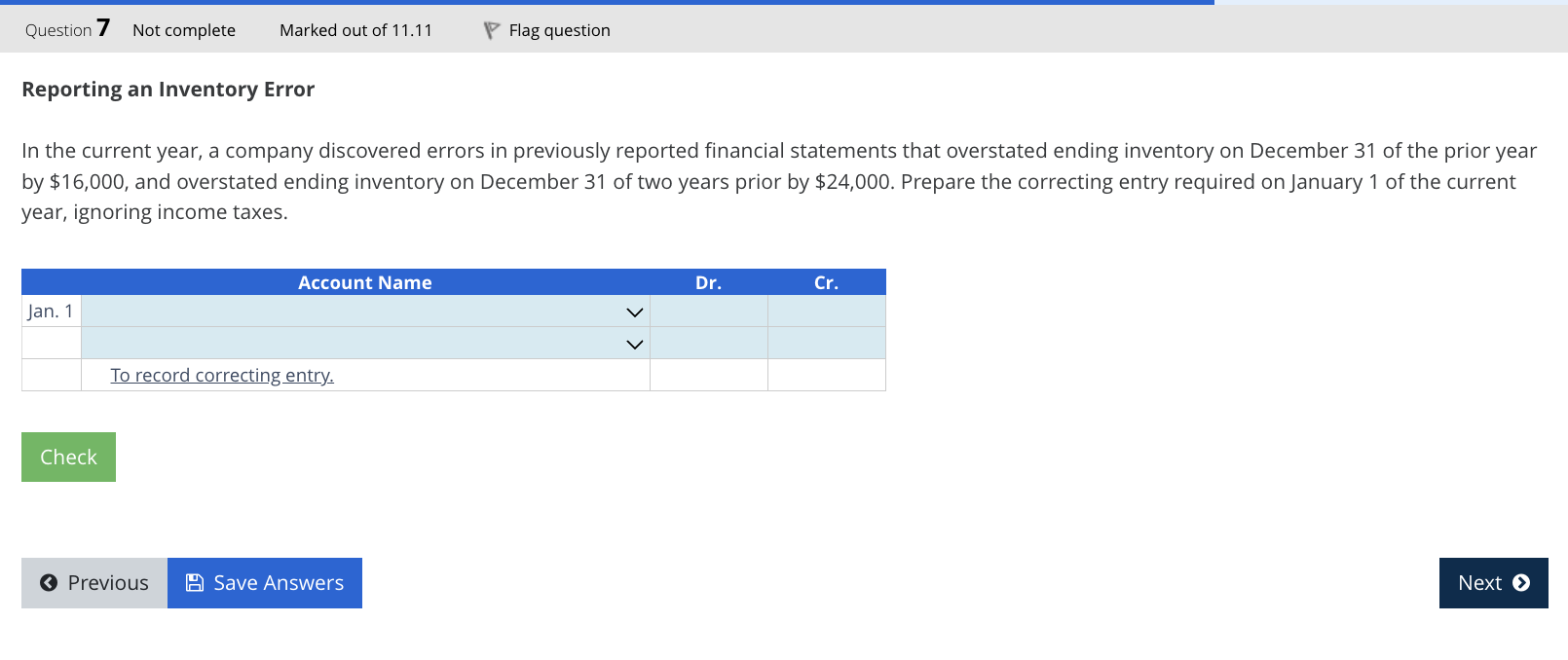The width and height of the screenshot is (1568, 660).
Task: Click the right arrow icon in Next button
Action: (x=1521, y=583)
